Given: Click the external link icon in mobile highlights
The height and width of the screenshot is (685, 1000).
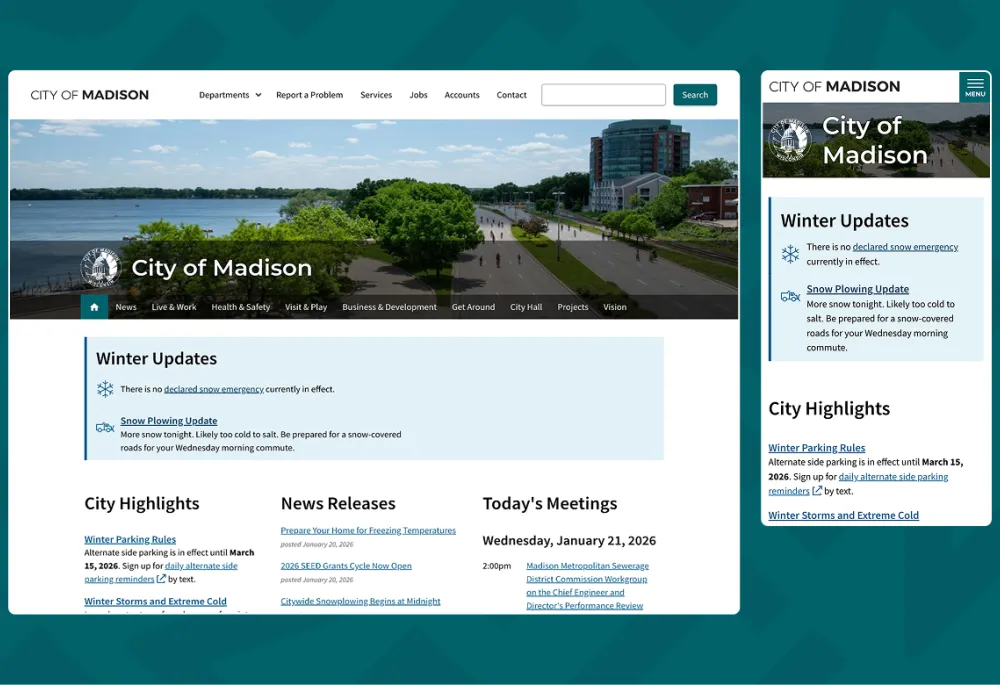Looking at the screenshot, I should coord(816,490).
